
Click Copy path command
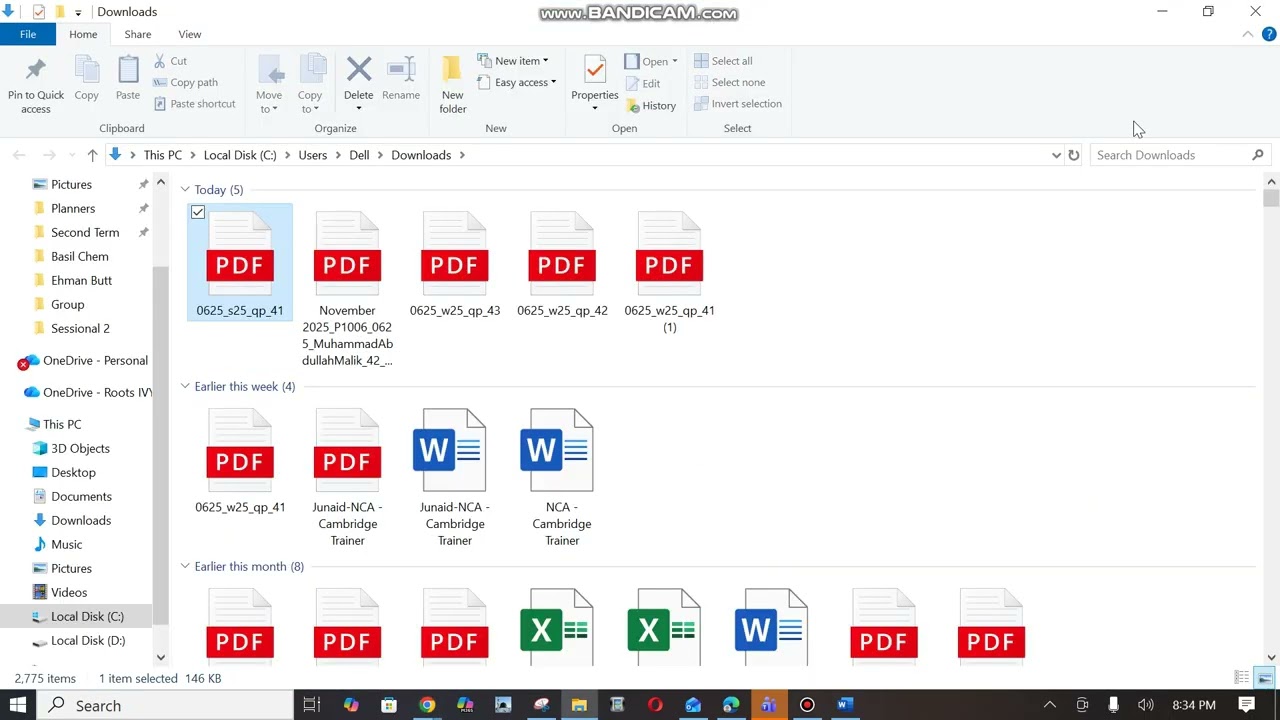(186, 83)
